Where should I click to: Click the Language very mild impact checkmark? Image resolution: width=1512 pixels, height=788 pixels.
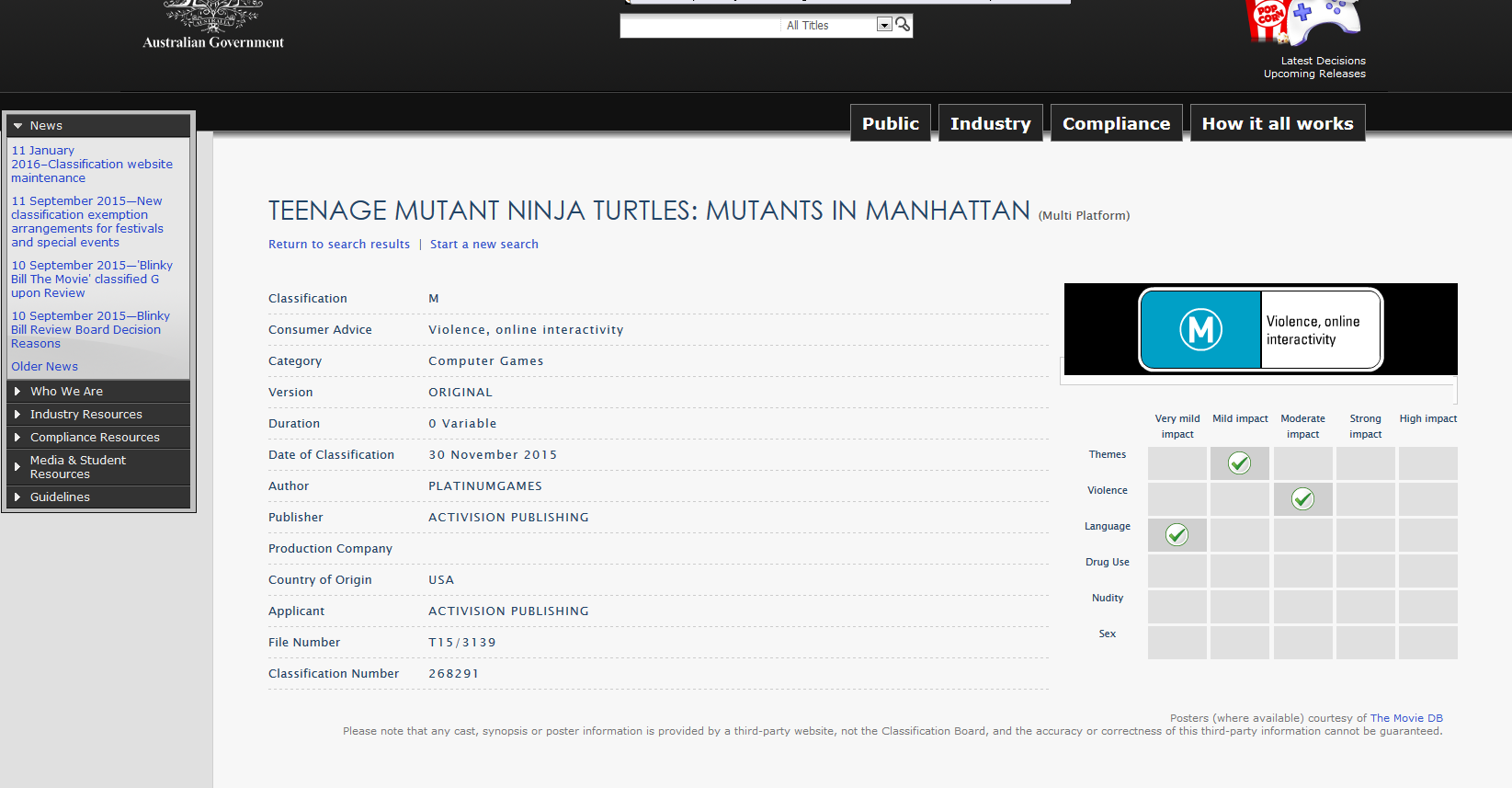[1177, 535]
